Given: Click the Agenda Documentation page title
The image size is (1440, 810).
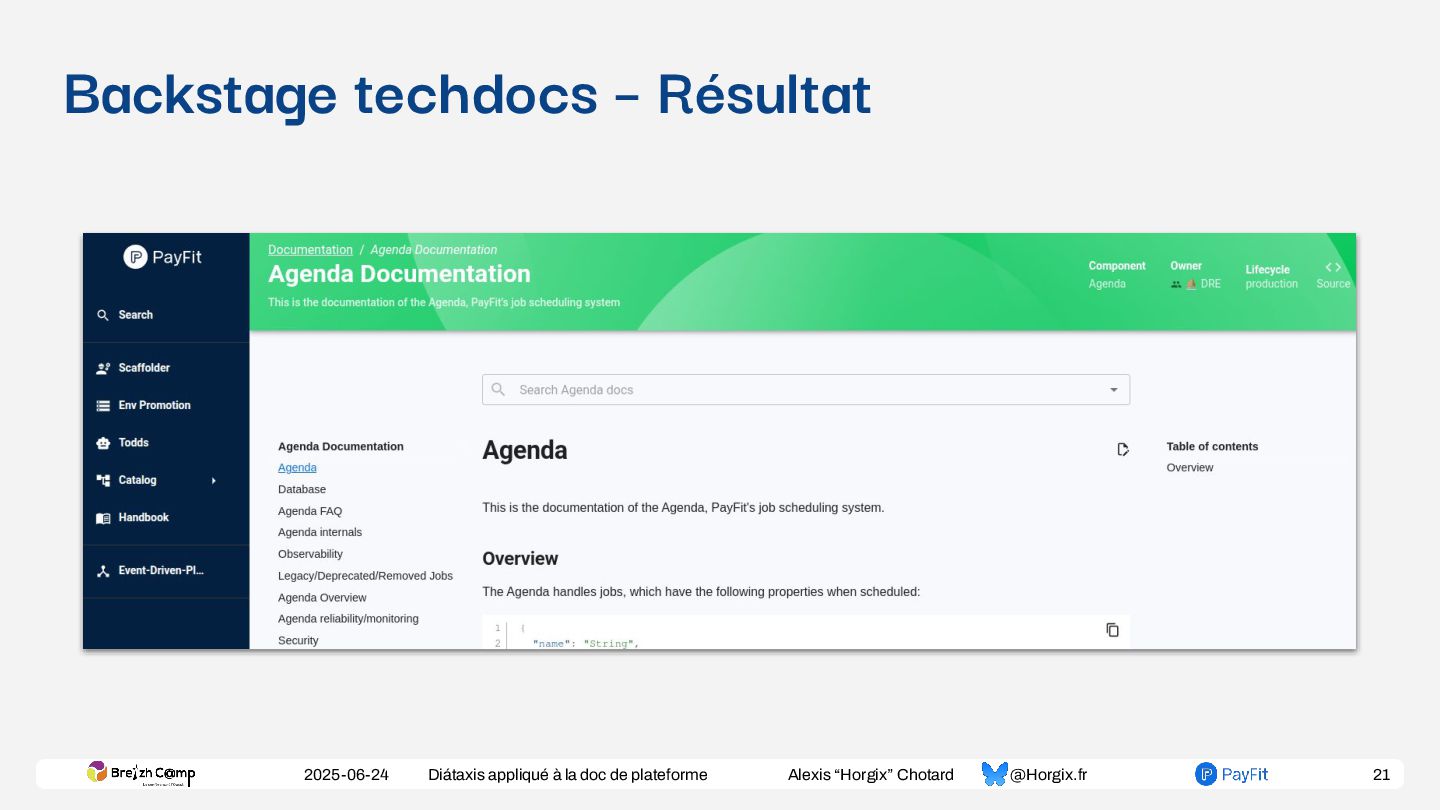Looking at the screenshot, I should pos(399,274).
